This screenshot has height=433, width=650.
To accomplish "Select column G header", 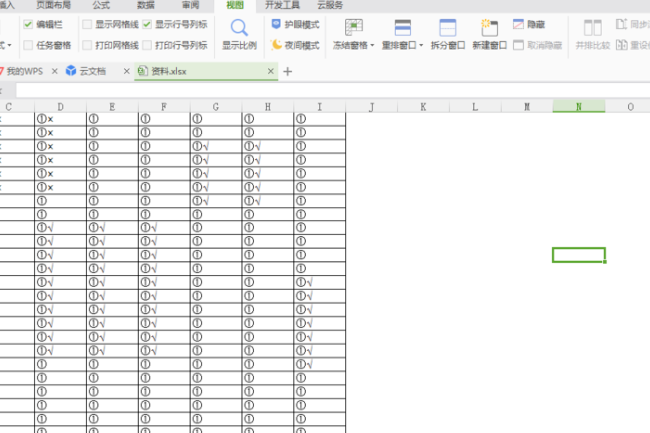I will (216, 107).
